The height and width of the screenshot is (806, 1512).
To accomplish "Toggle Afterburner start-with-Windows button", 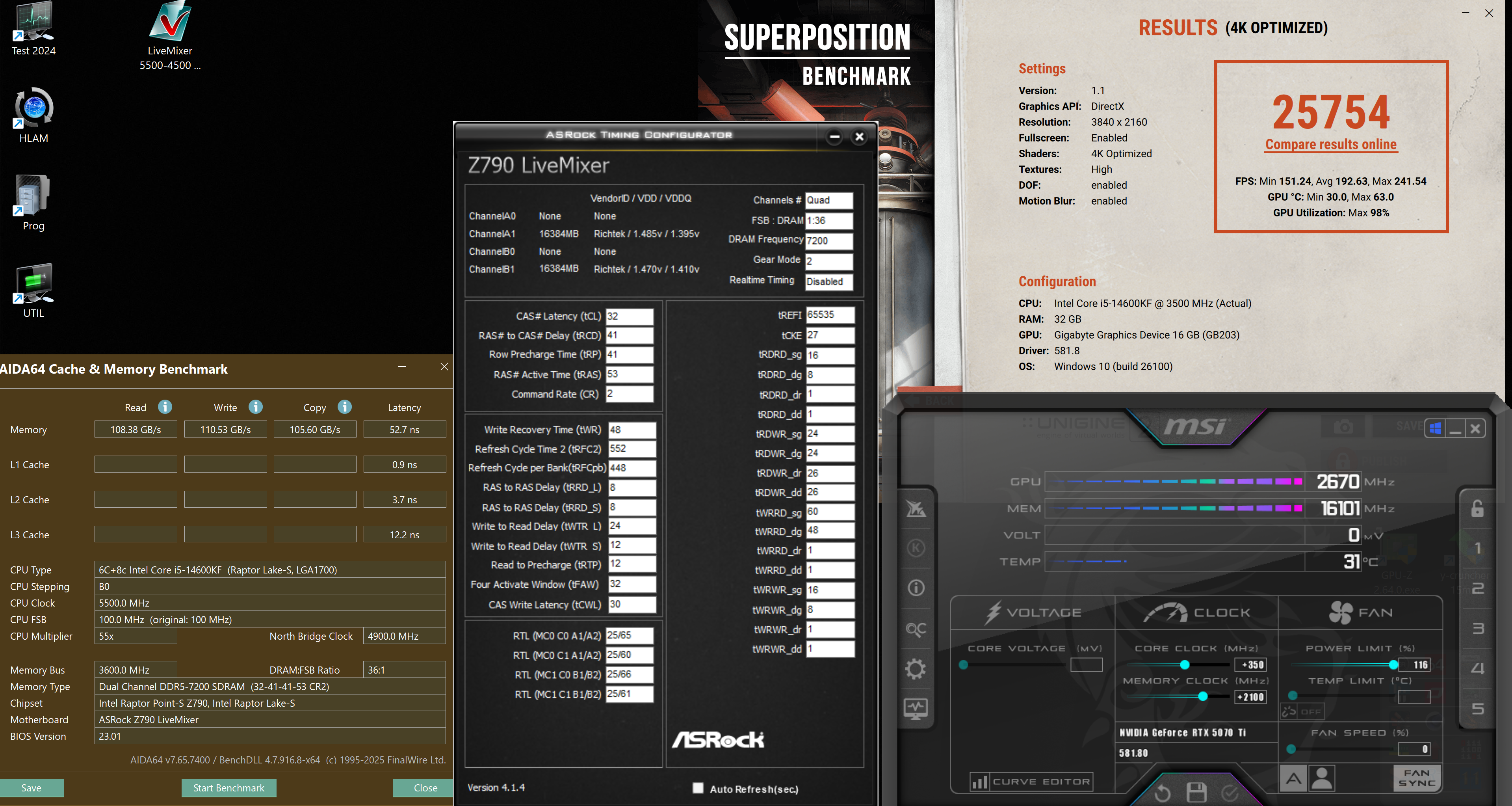I will coord(1435,428).
